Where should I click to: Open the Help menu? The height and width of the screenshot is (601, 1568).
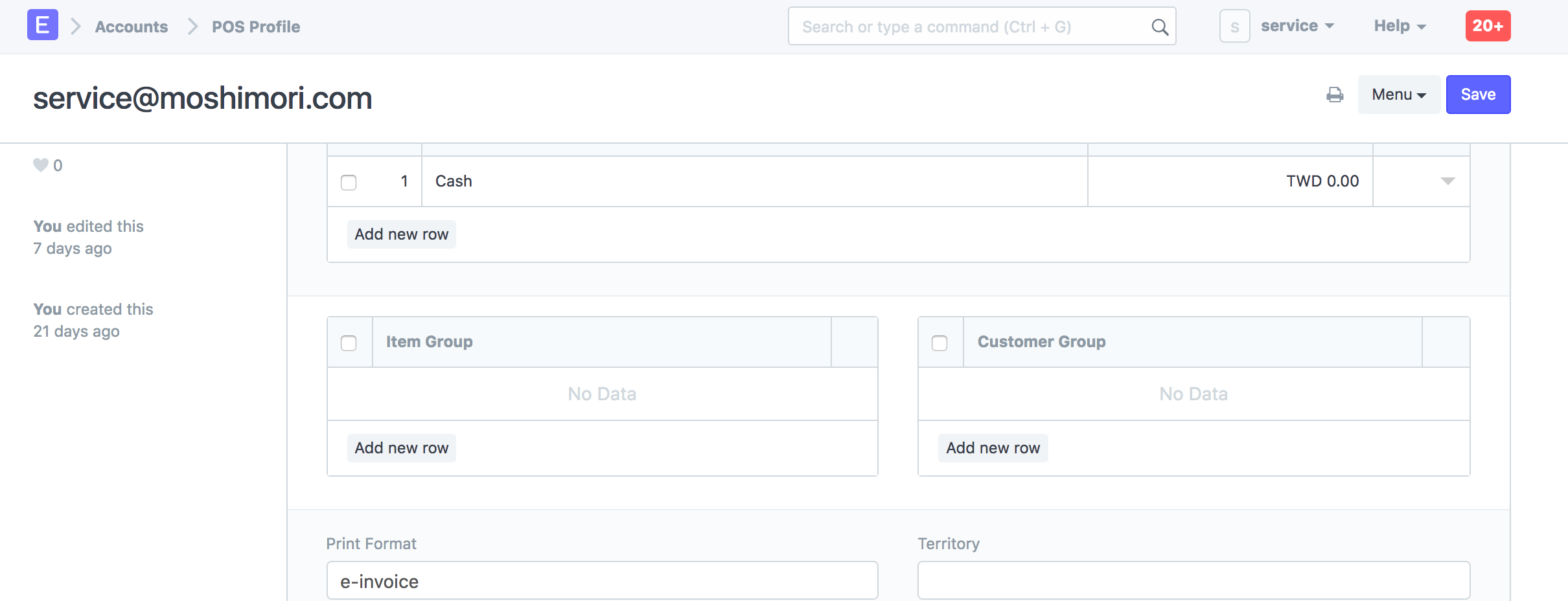(1400, 26)
